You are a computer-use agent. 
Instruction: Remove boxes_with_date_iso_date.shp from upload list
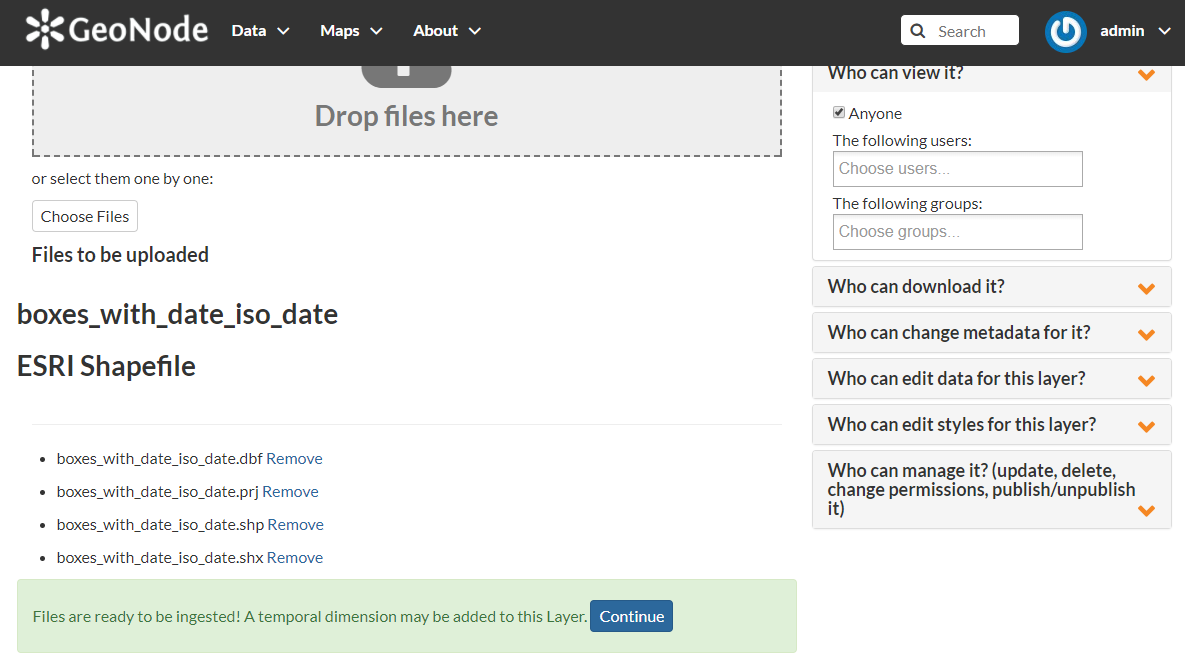click(295, 524)
